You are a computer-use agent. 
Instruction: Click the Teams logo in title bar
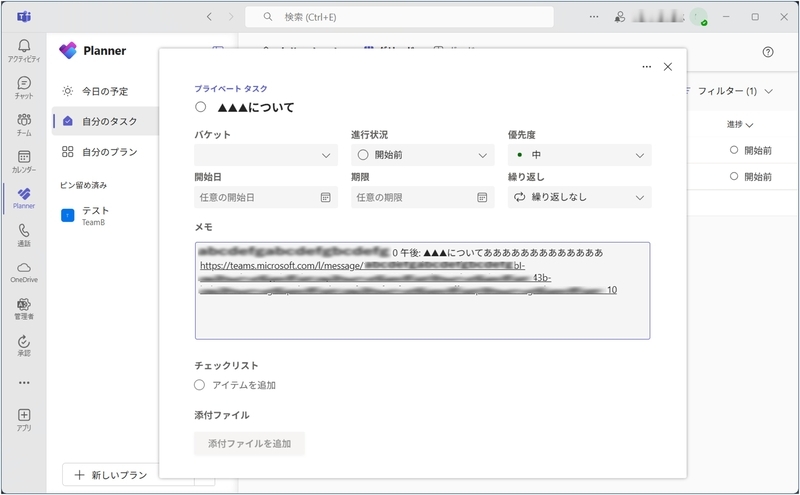pyautogui.click(x=24, y=17)
